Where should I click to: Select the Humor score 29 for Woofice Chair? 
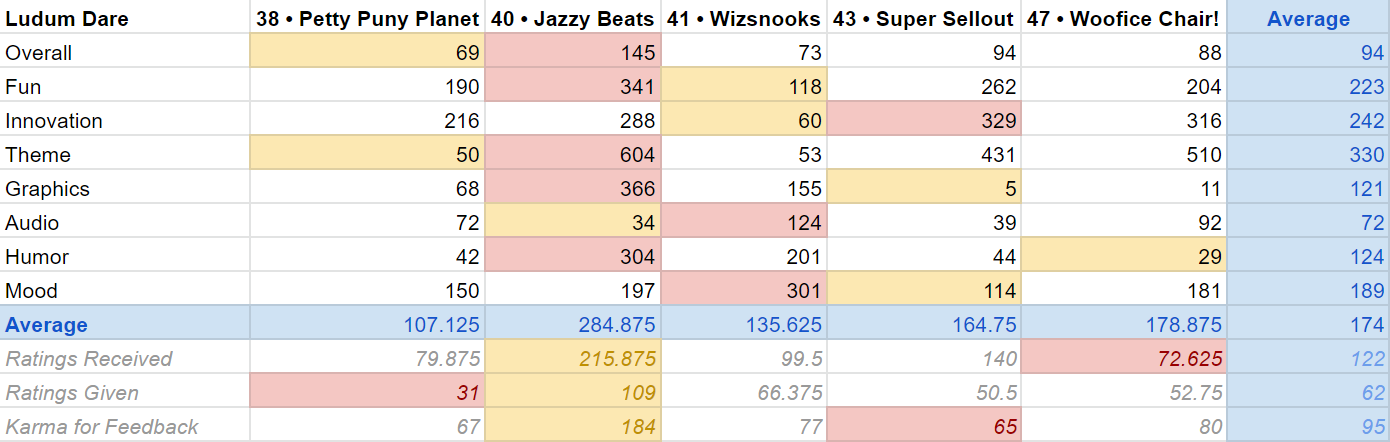coord(1124,256)
